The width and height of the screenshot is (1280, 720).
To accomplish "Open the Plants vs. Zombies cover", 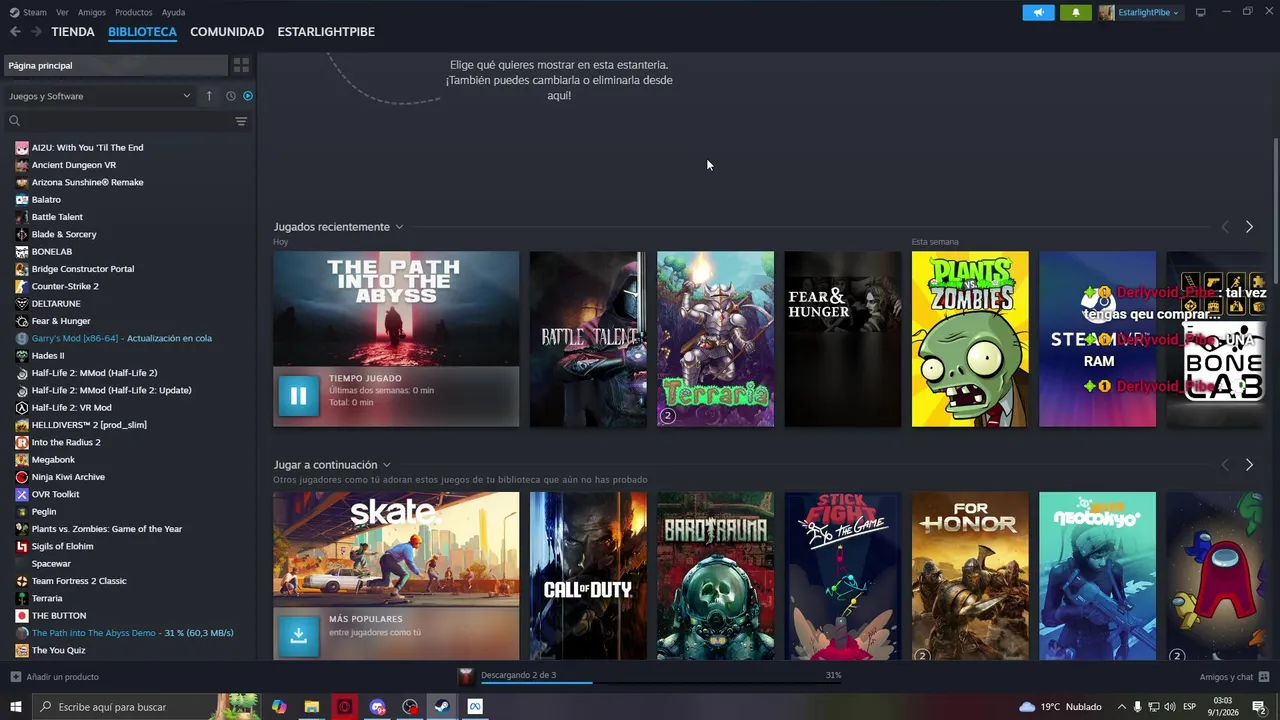I will click(x=970, y=339).
